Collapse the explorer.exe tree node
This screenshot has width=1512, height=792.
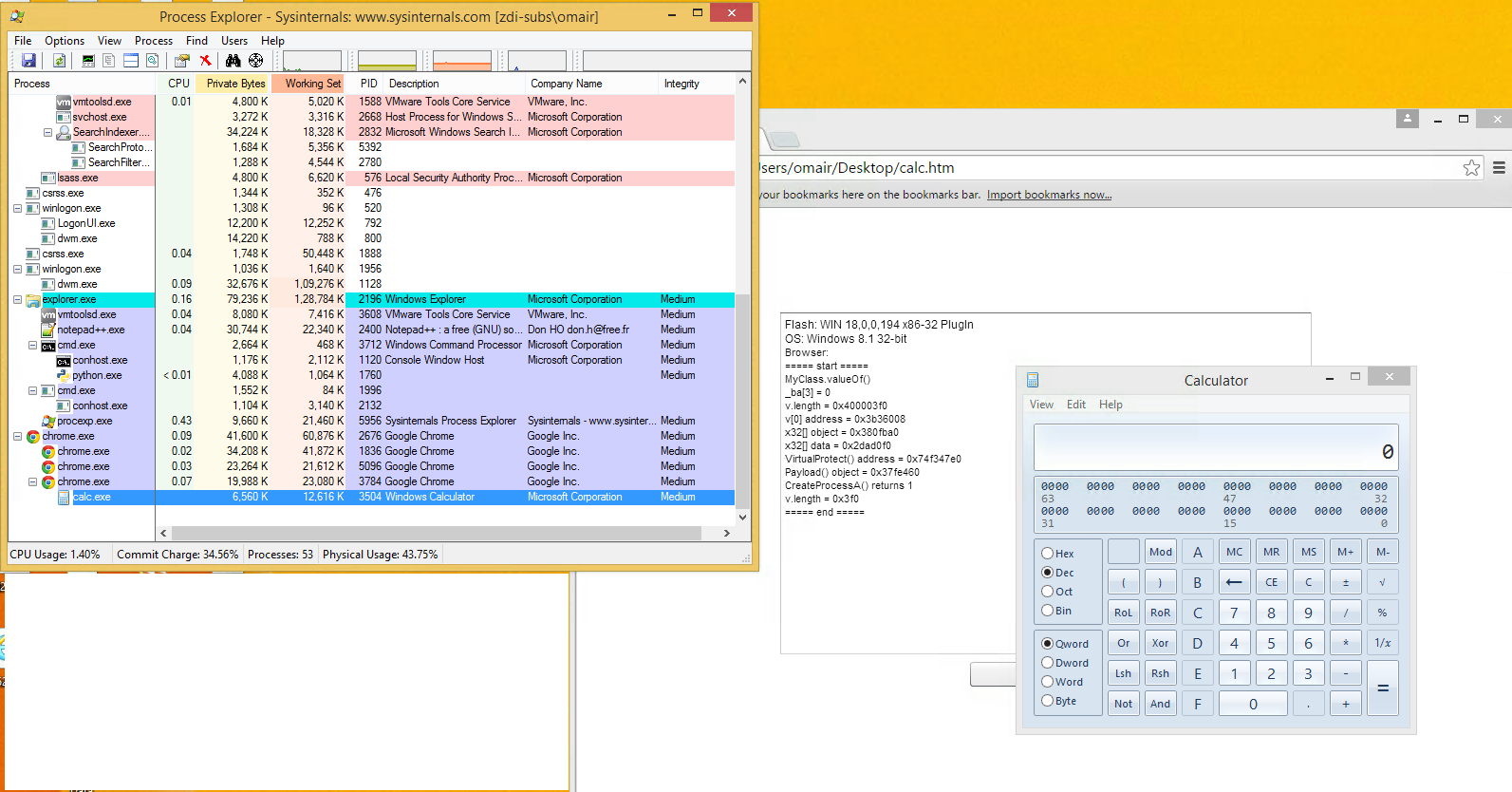coord(17,299)
